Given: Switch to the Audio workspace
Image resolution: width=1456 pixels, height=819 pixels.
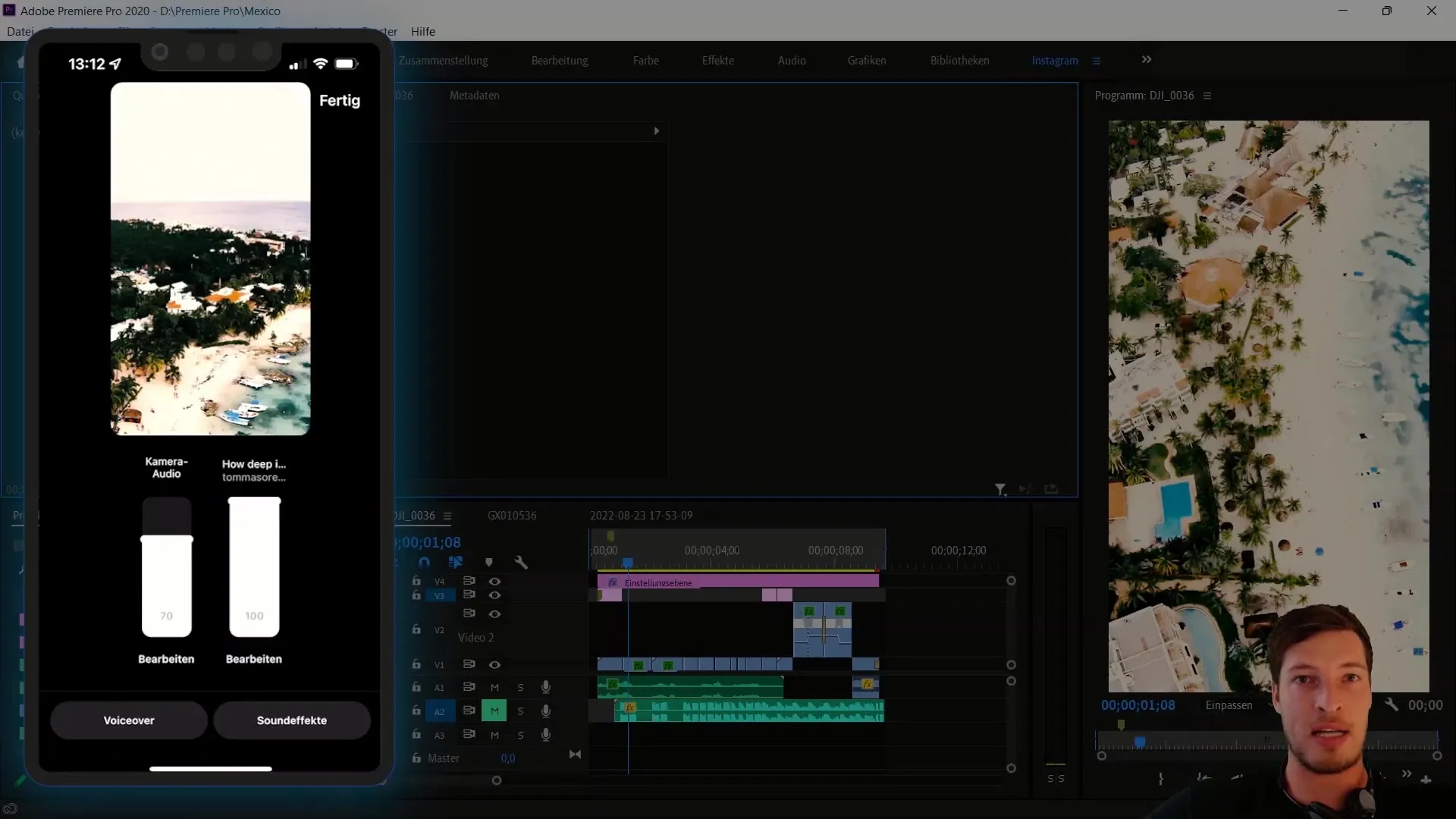Looking at the screenshot, I should point(792,61).
